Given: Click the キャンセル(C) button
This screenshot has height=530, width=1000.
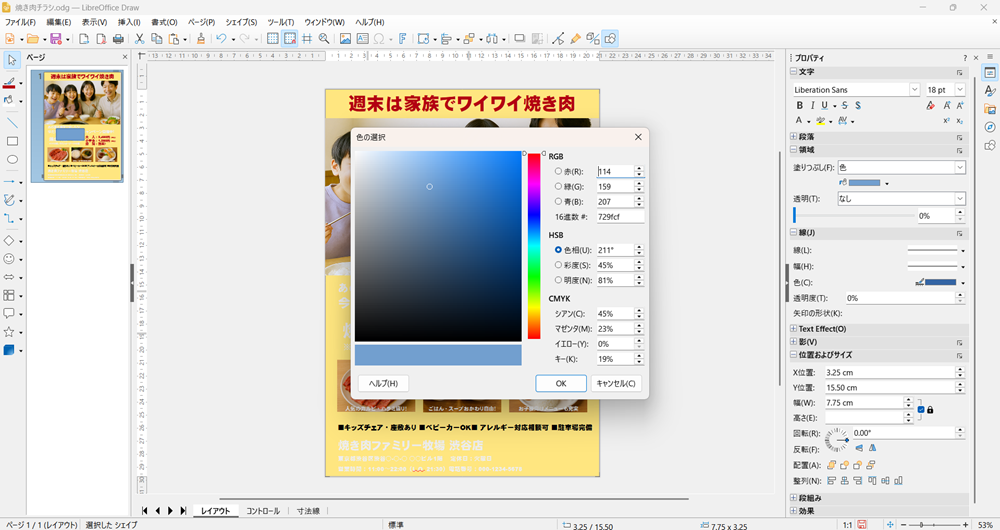Looking at the screenshot, I should click(615, 383).
